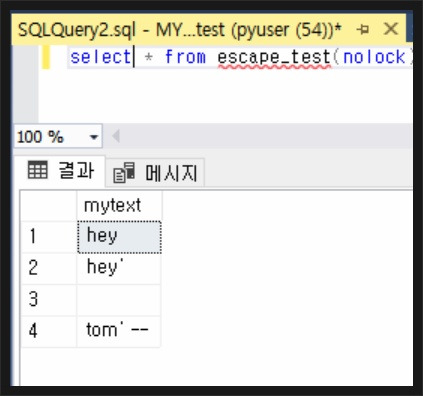Switch to the 메시지 messages tab
The image size is (423, 396).
click(155, 173)
